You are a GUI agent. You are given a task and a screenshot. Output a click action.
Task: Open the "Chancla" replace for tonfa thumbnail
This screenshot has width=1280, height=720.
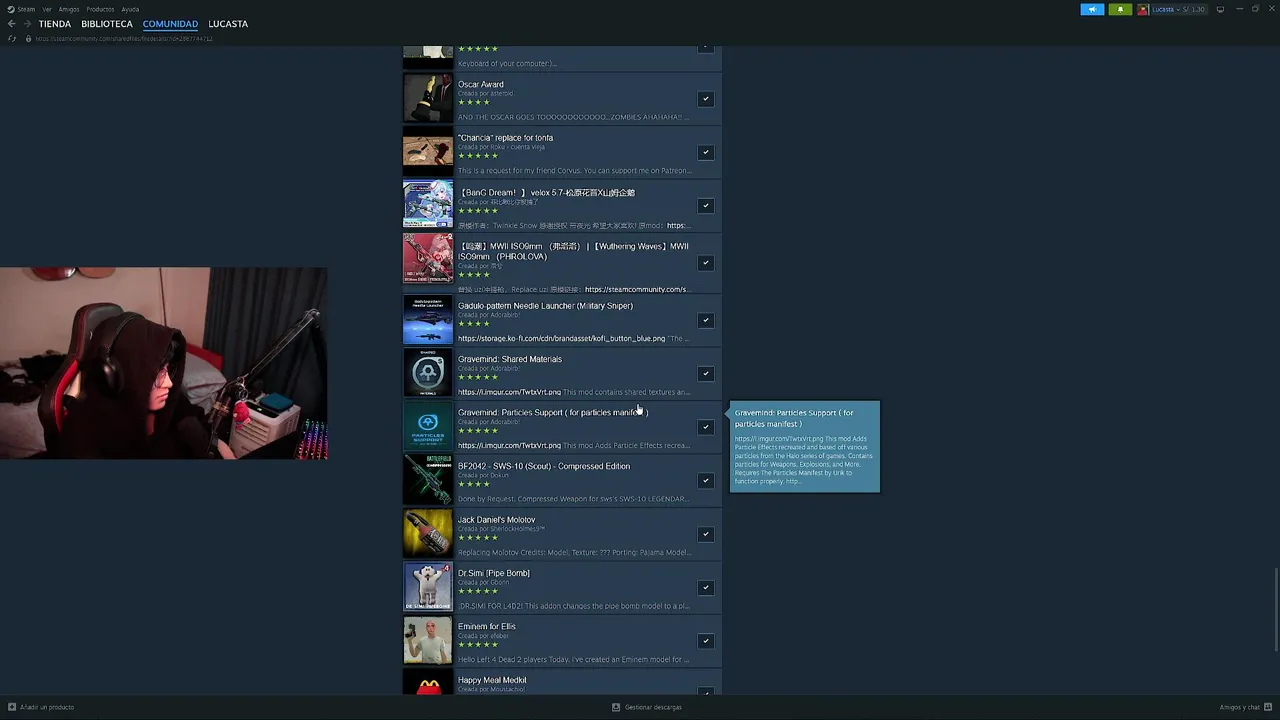428,152
